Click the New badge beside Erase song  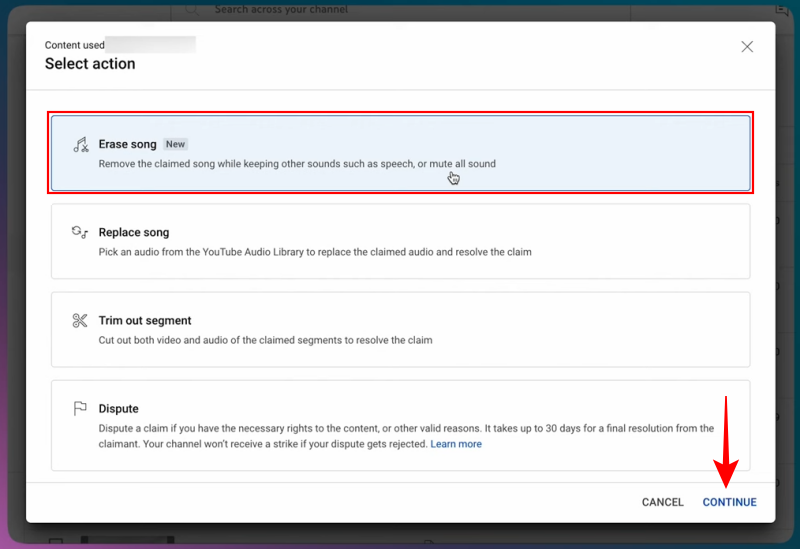tap(176, 144)
